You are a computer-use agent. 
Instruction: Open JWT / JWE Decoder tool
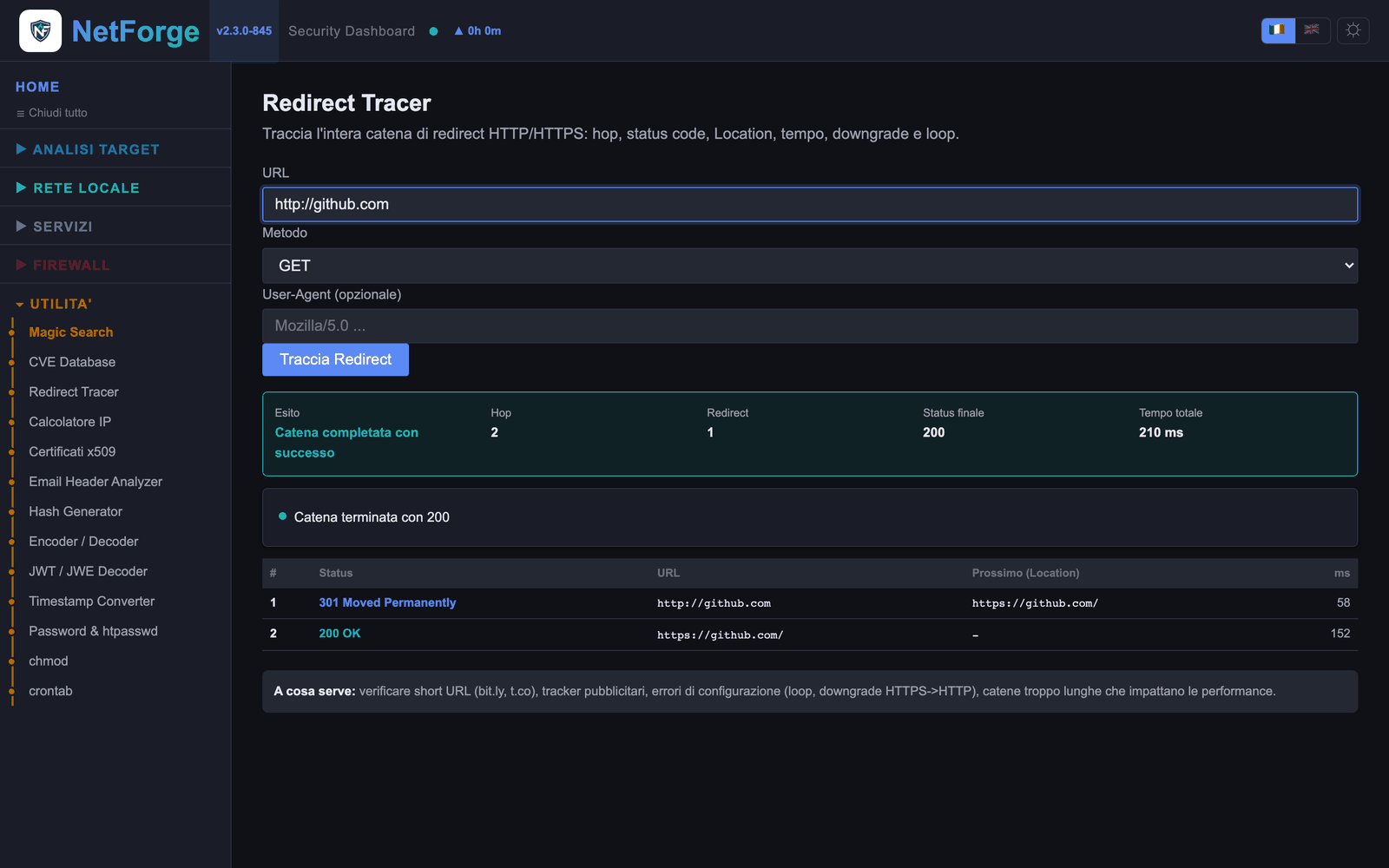(x=89, y=571)
